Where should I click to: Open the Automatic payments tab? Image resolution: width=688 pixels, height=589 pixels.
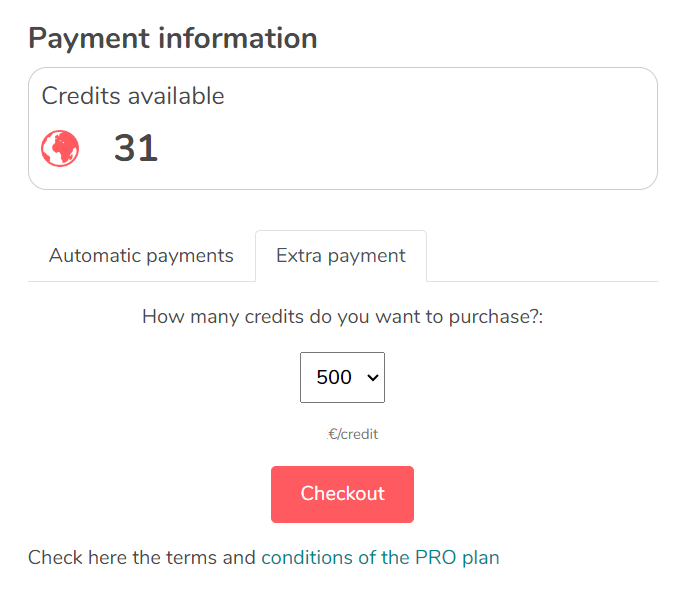[x=141, y=256]
